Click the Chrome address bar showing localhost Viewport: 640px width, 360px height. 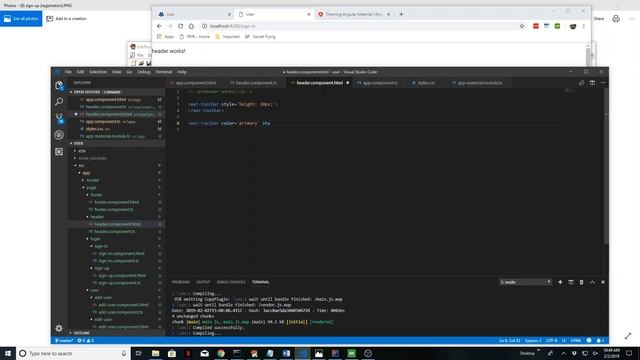pos(359,26)
